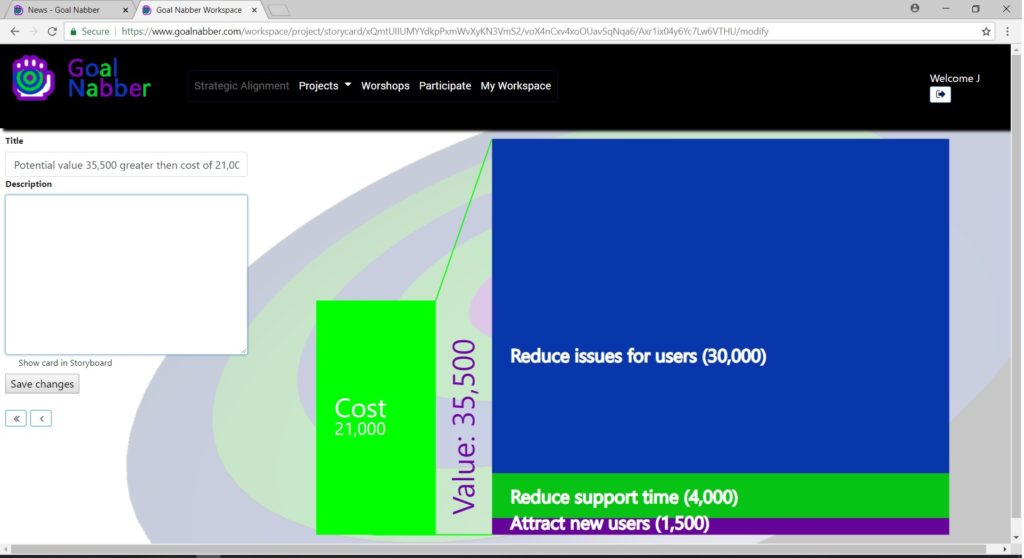Click the 'Value: 35,500' vertical label
The image size is (1024, 558).
464,427
